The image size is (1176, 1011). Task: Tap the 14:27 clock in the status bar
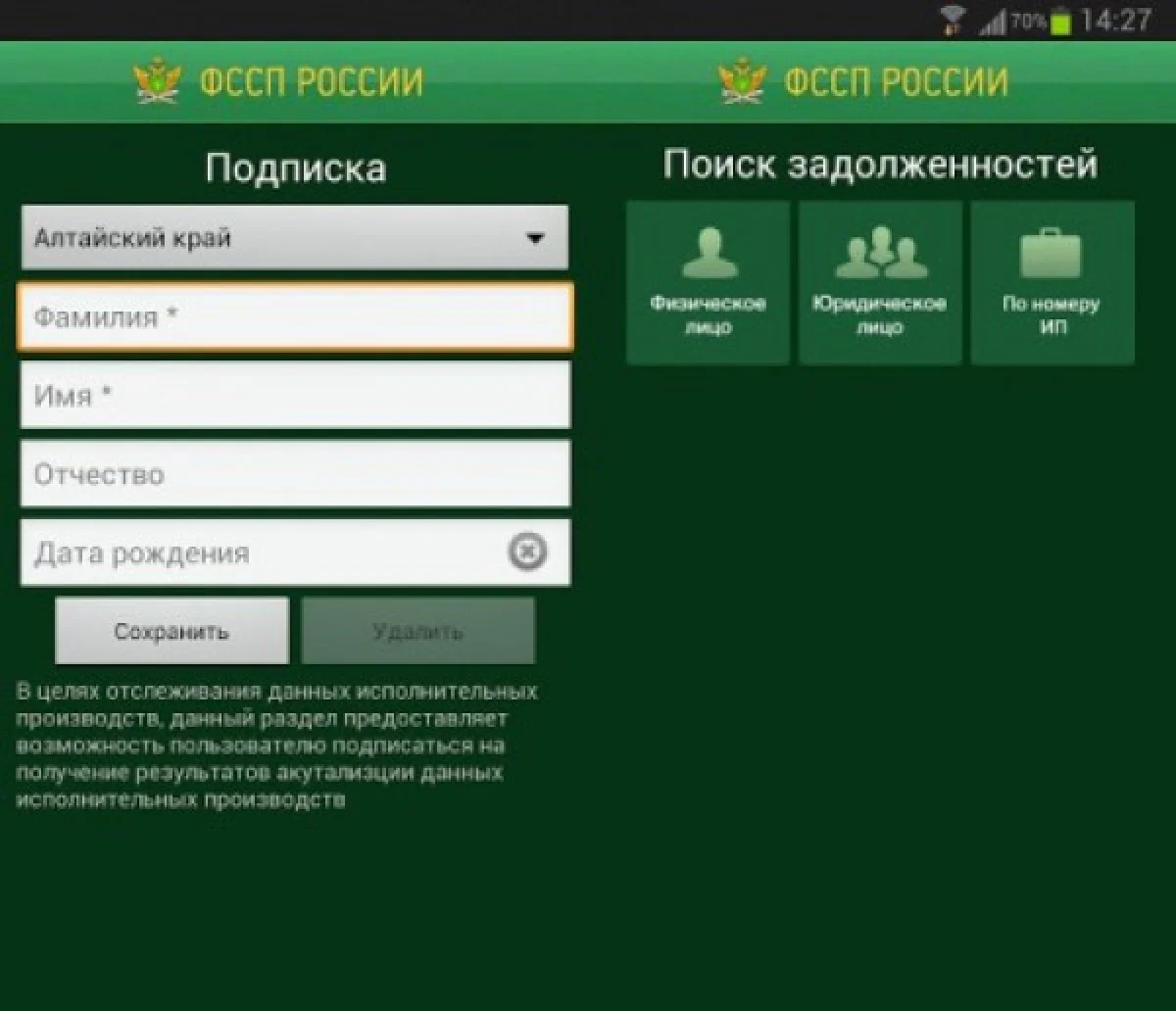1115,21
